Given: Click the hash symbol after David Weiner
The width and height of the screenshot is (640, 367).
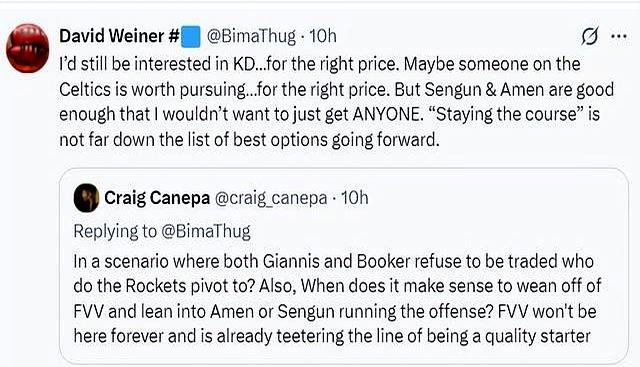Looking at the screenshot, I should click(x=174, y=36).
